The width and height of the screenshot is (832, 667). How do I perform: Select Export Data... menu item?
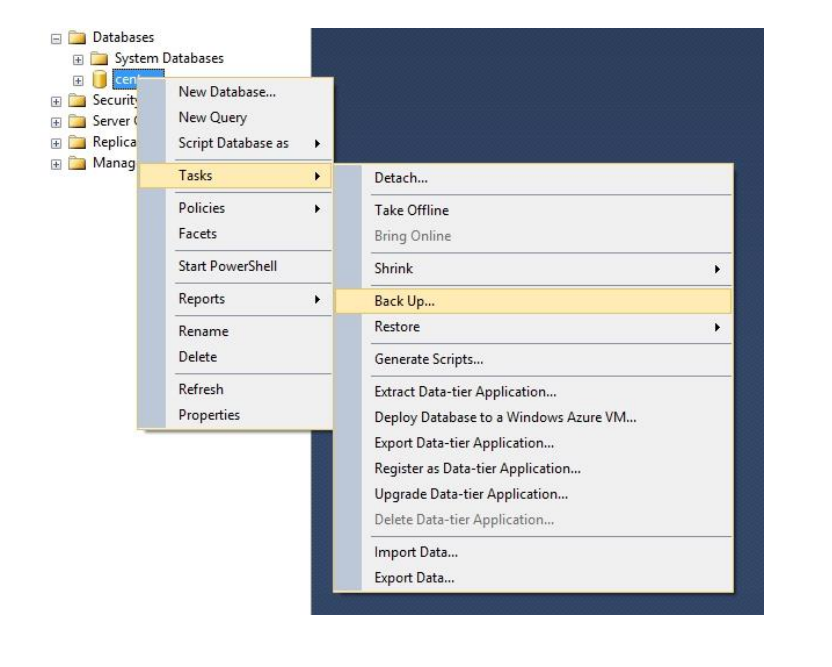414,577
